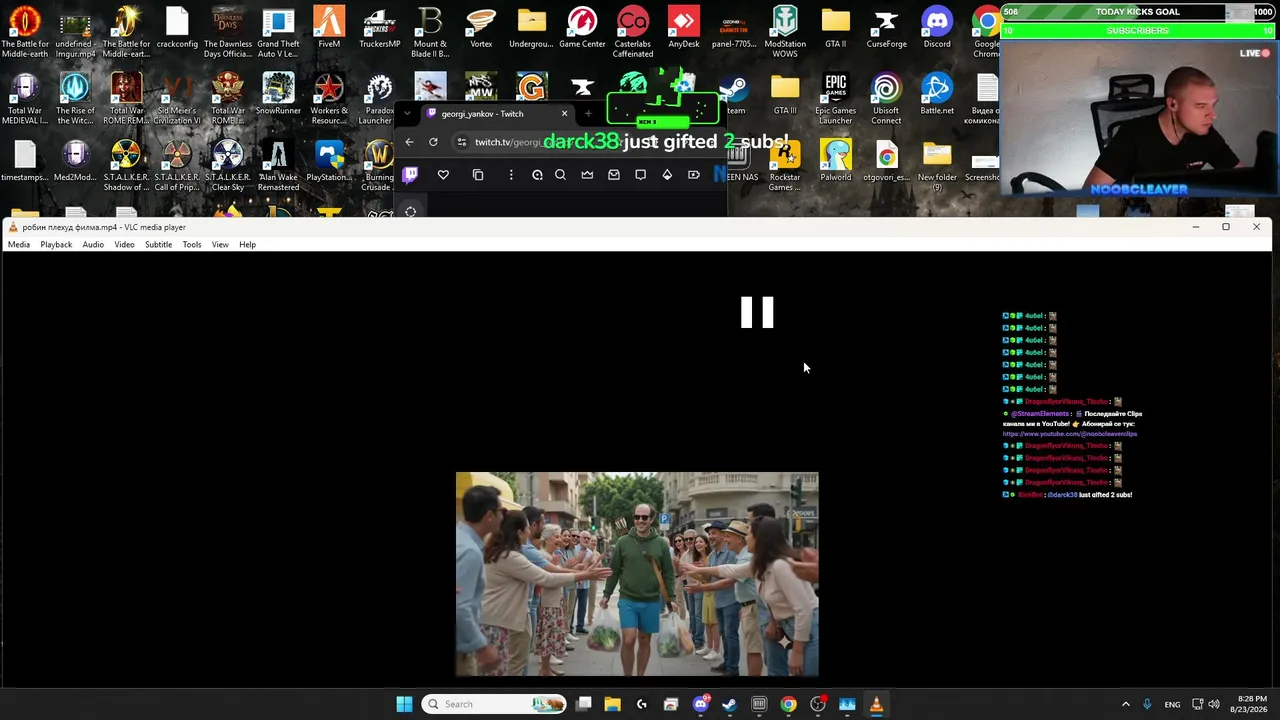Go back in the browser window

point(409,142)
